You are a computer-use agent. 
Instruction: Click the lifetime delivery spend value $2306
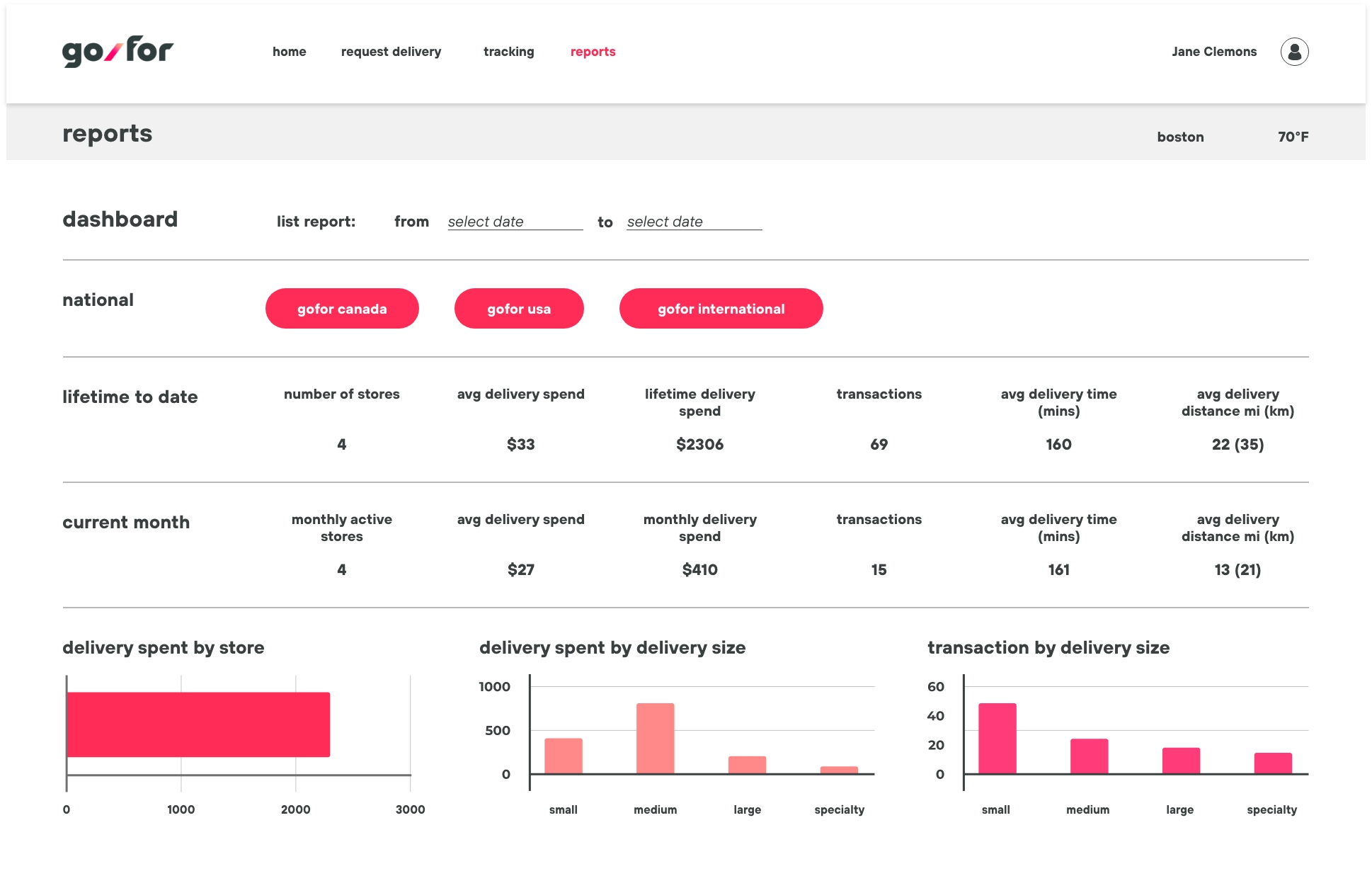699,444
